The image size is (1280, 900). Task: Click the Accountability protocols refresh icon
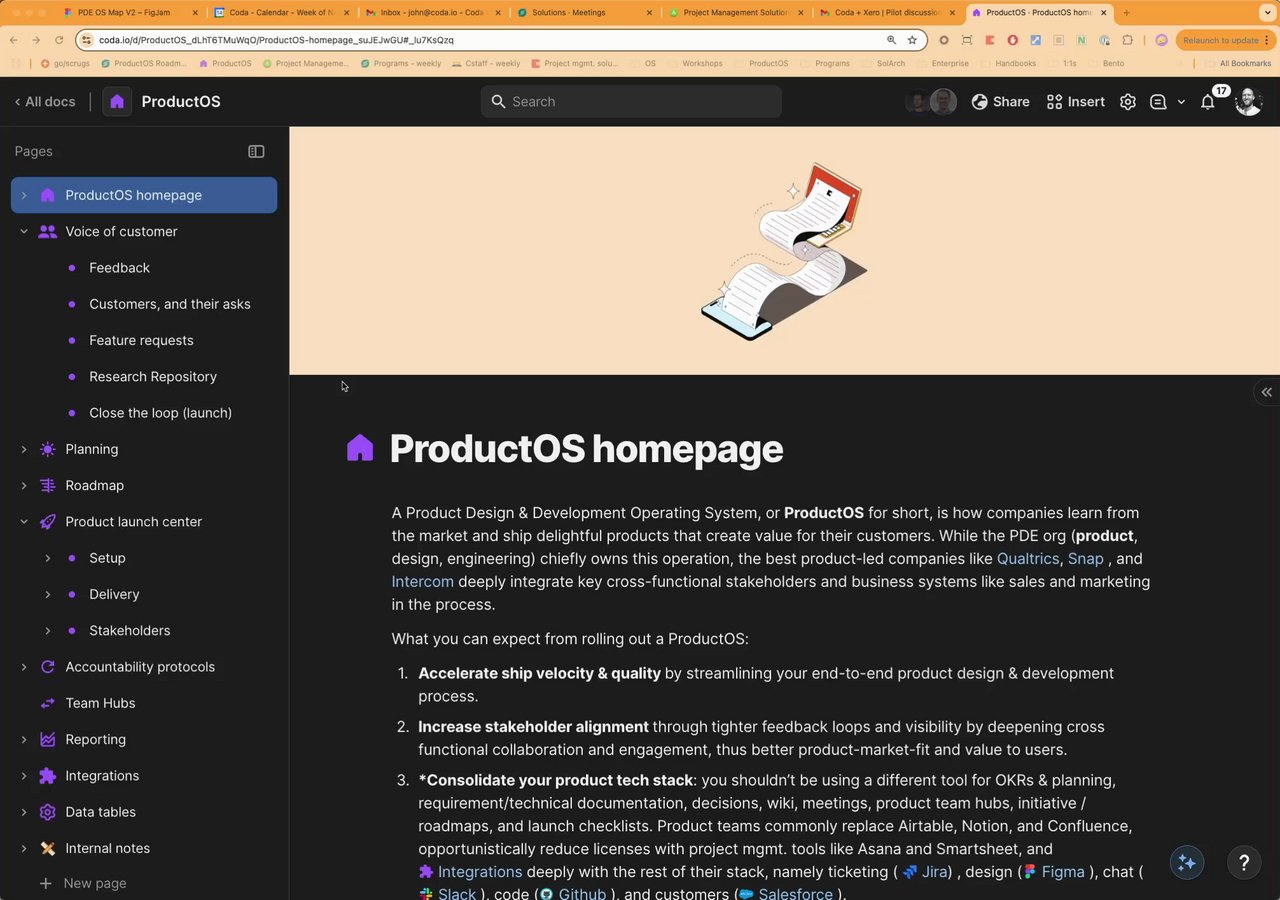[x=47, y=666]
